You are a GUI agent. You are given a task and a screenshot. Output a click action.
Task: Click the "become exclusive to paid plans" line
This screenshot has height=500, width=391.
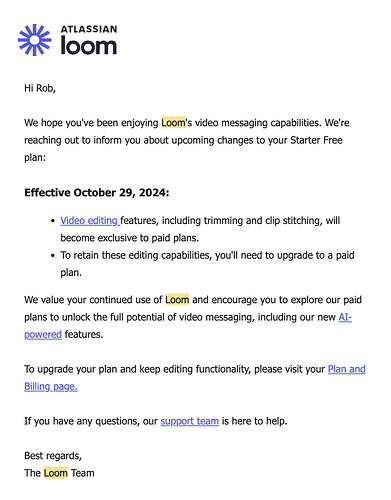coord(130,238)
